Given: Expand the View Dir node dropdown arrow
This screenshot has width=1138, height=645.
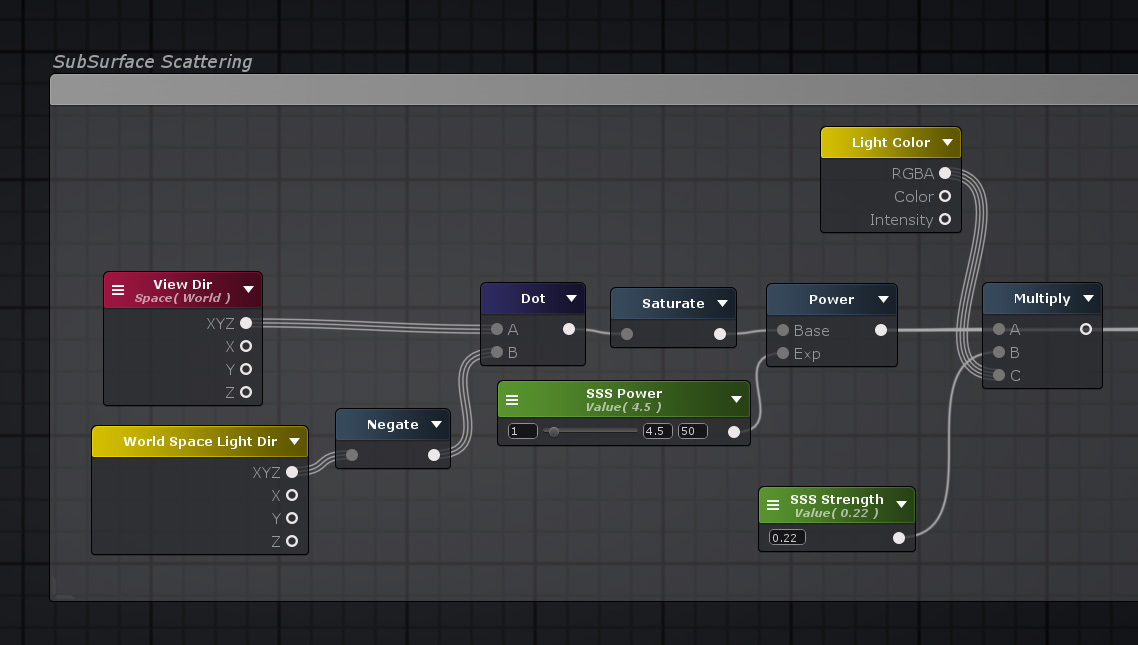Looking at the screenshot, I should (x=248, y=289).
